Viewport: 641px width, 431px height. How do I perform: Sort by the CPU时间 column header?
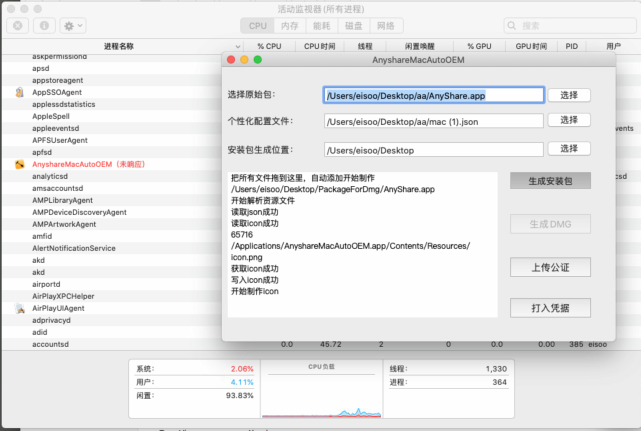point(320,46)
